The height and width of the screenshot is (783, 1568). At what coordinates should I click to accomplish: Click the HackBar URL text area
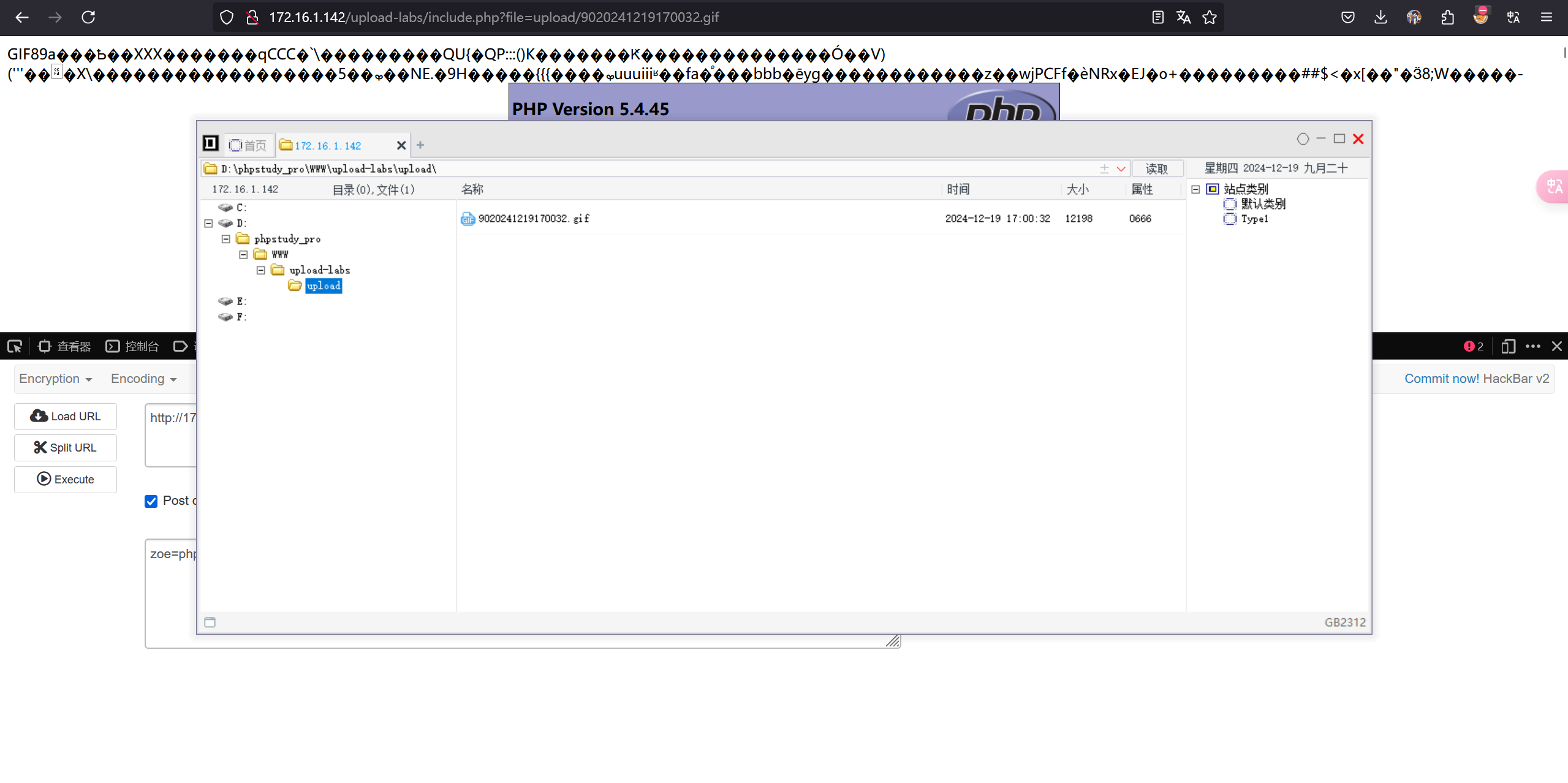coord(171,435)
